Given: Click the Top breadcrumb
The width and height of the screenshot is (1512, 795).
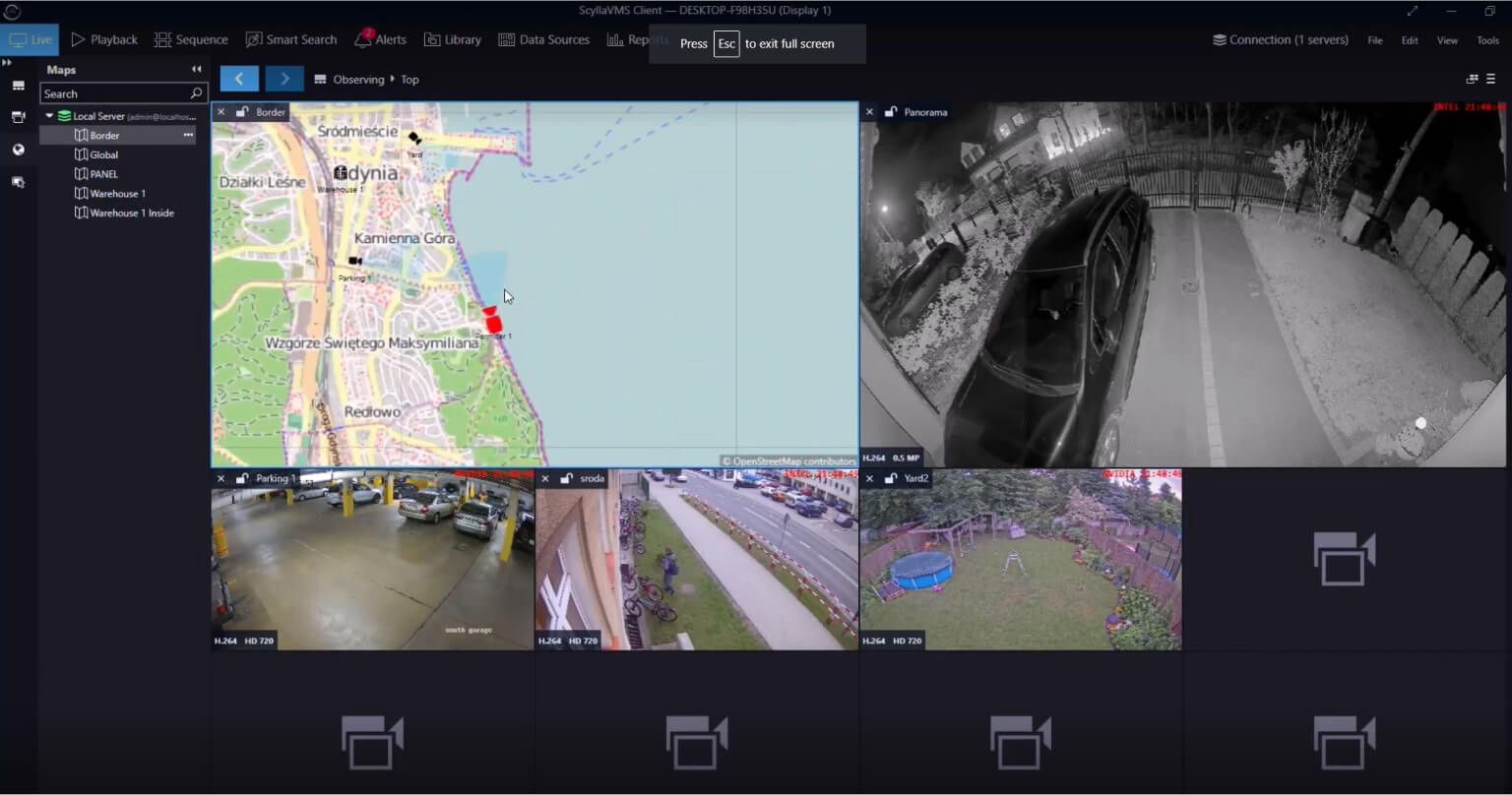Looking at the screenshot, I should [409, 80].
